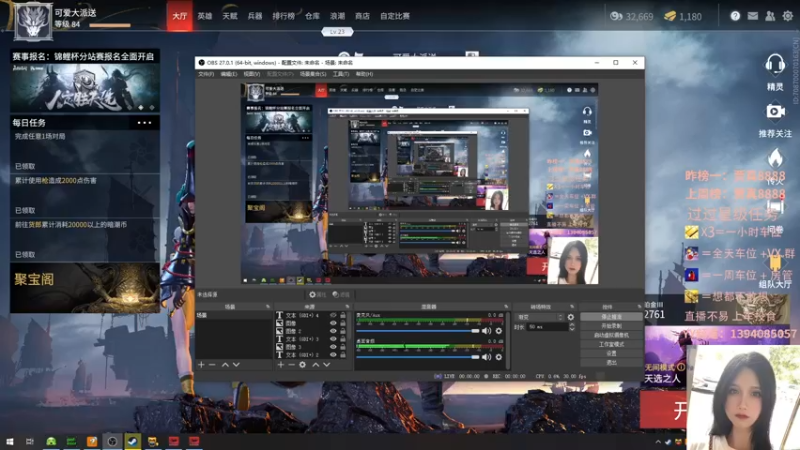800x450 pixels.
Task: Open OBS 视图(V) menu
Action: coord(252,74)
